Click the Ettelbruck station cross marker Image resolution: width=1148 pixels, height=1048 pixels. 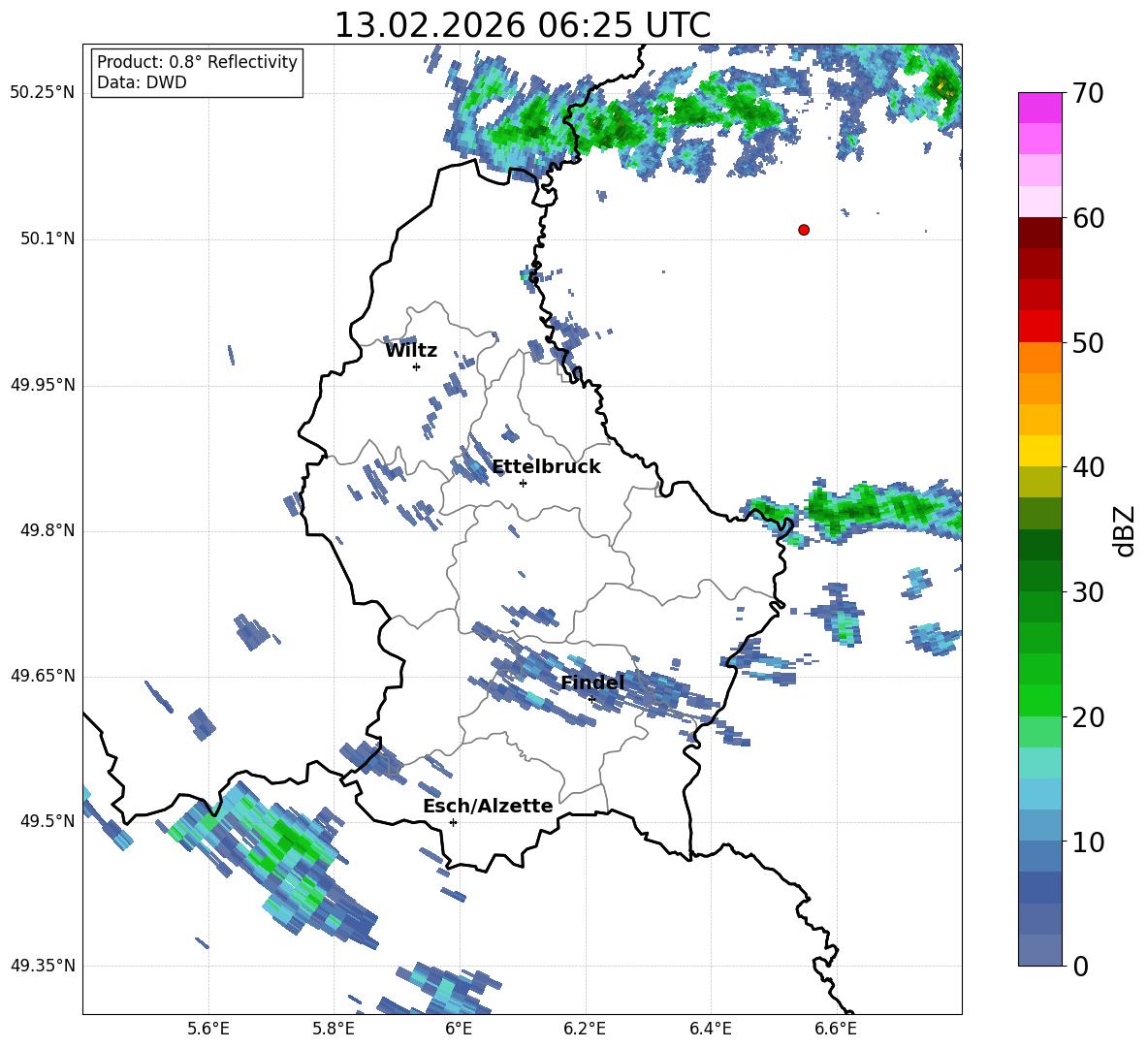[523, 483]
